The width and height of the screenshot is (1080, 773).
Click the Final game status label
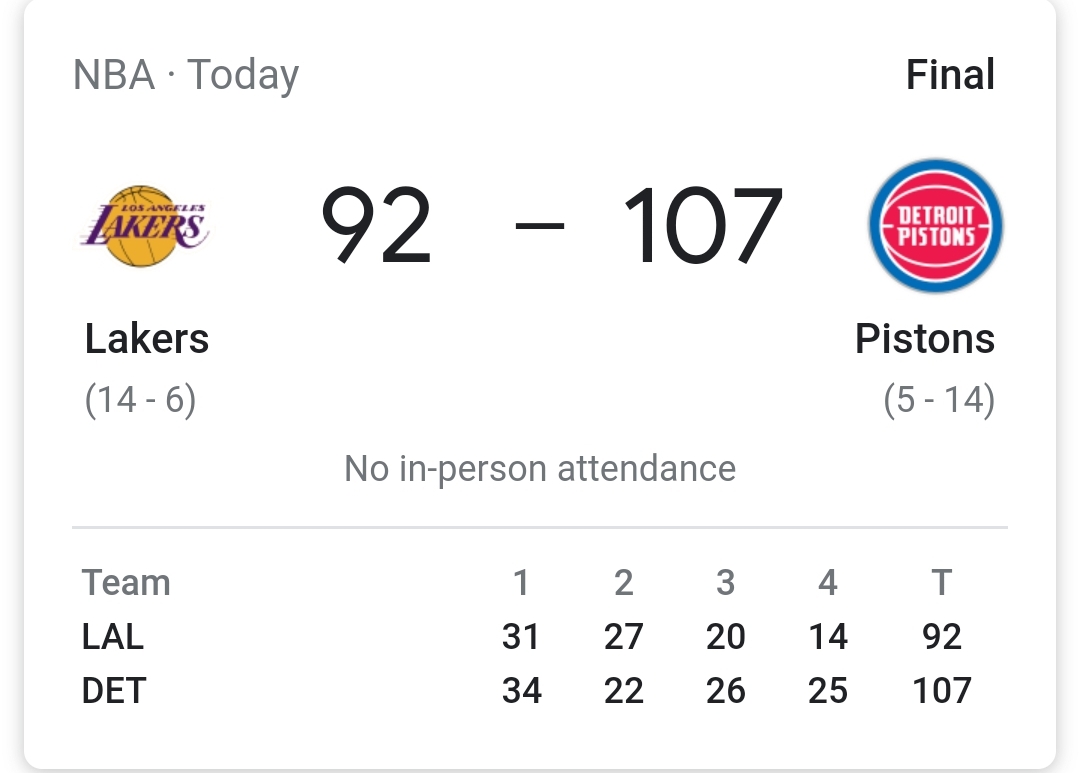[x=950, y=74]
